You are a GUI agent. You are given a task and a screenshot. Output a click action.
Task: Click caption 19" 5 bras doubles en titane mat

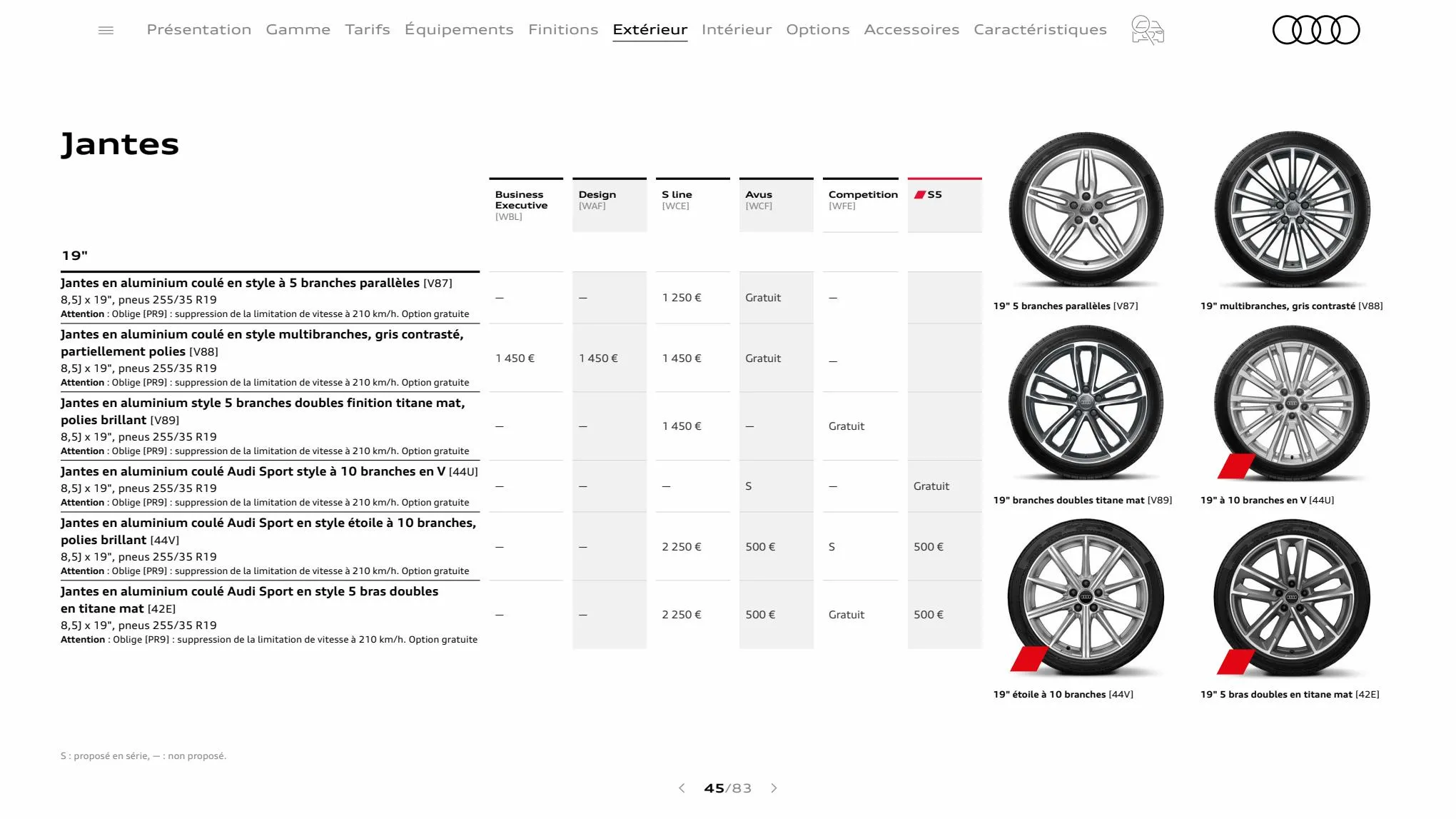1290,695
